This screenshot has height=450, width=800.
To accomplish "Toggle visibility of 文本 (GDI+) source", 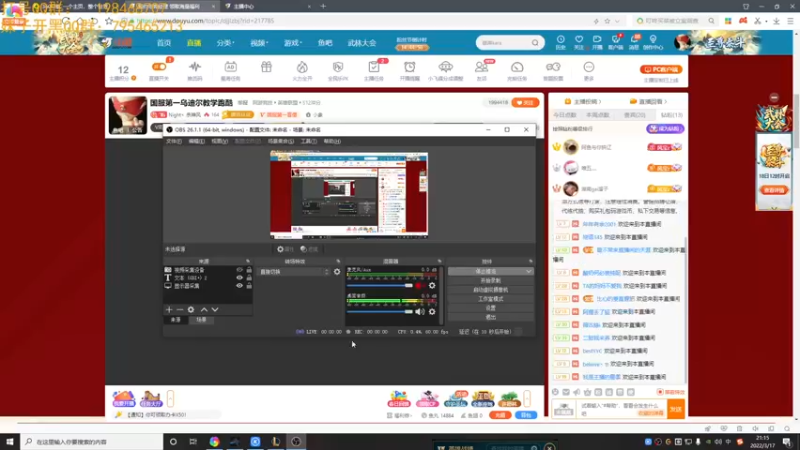I will point(239,278).
